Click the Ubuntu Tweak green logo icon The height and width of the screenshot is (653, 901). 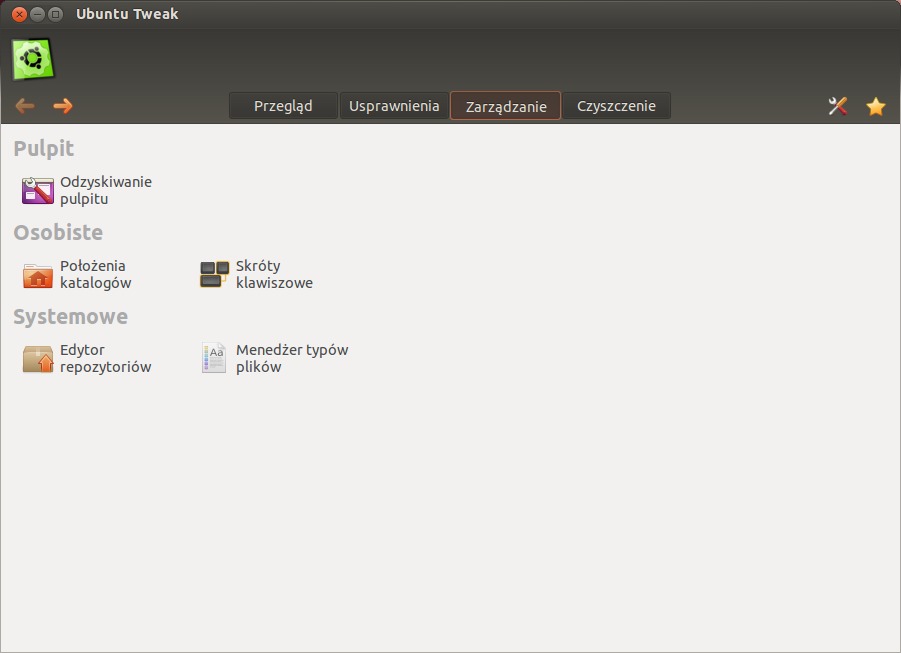point(33,59)
